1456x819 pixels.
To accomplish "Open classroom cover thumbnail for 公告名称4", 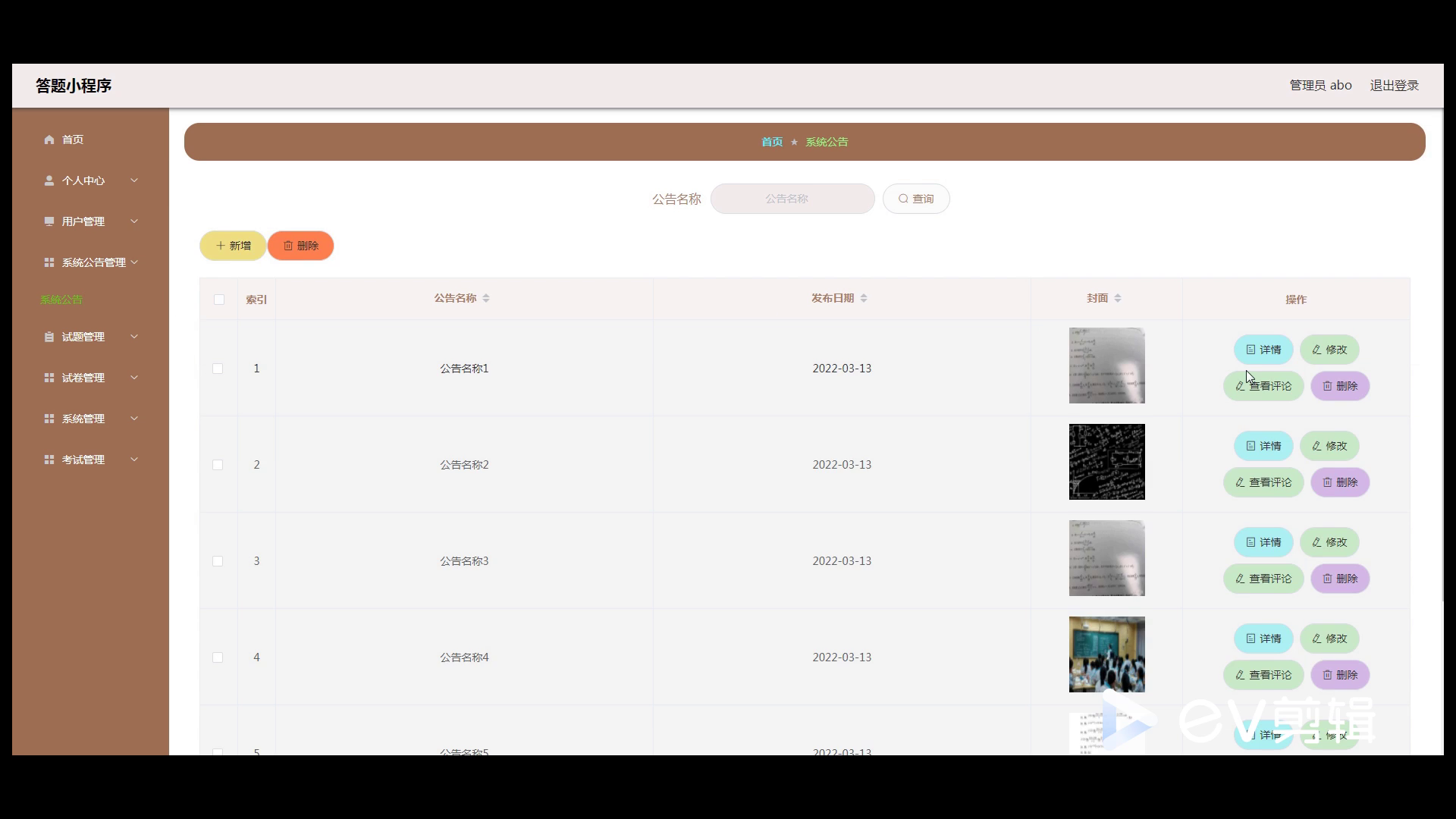I will (1107, 654).
